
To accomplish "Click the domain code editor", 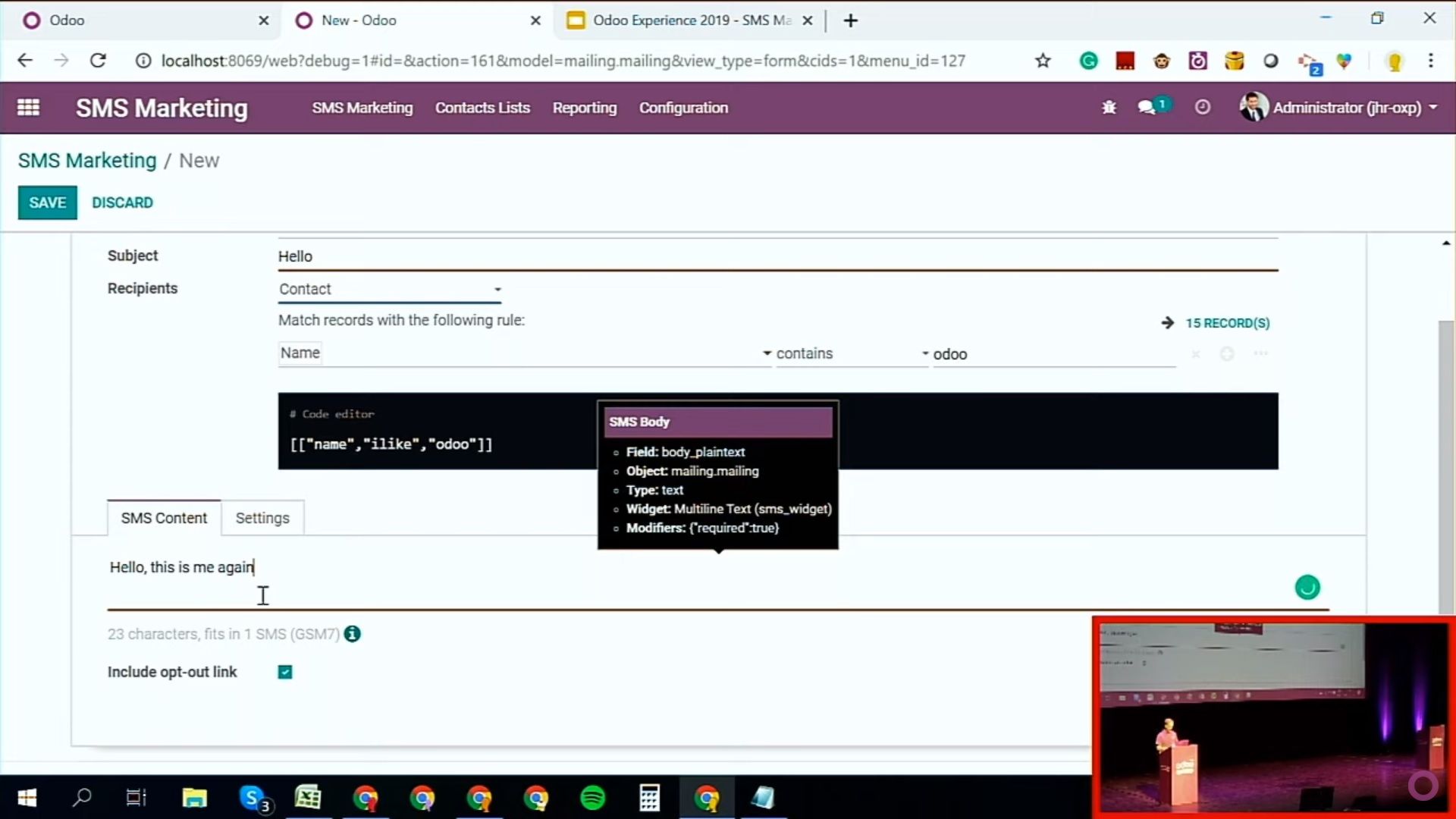I will [x=778, y=431].
